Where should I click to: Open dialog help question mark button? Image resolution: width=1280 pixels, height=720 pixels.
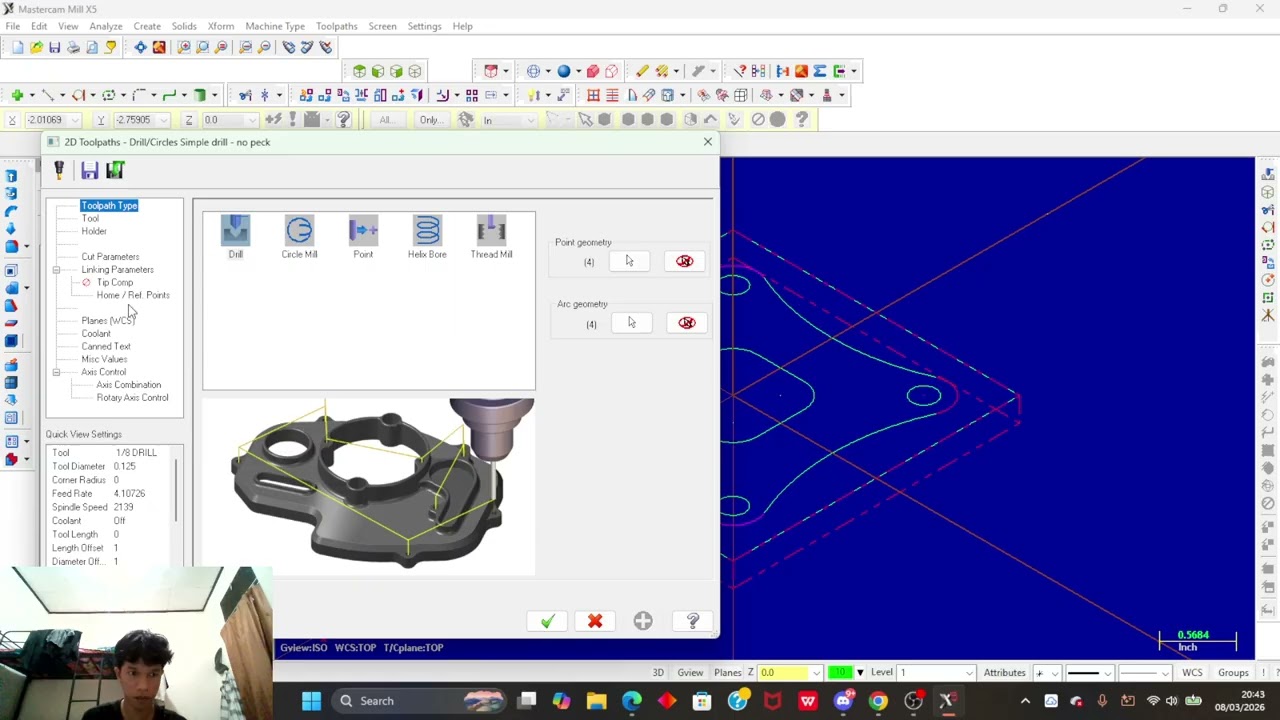point(692,622)
